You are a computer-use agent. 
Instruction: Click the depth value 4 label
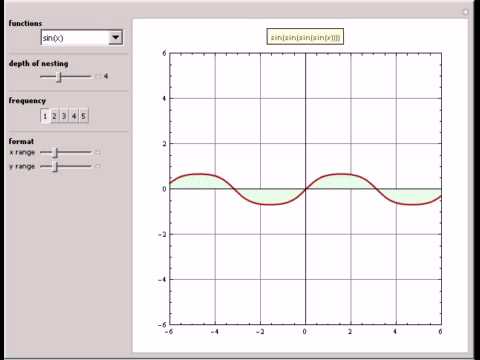click(x=106, y=76)
